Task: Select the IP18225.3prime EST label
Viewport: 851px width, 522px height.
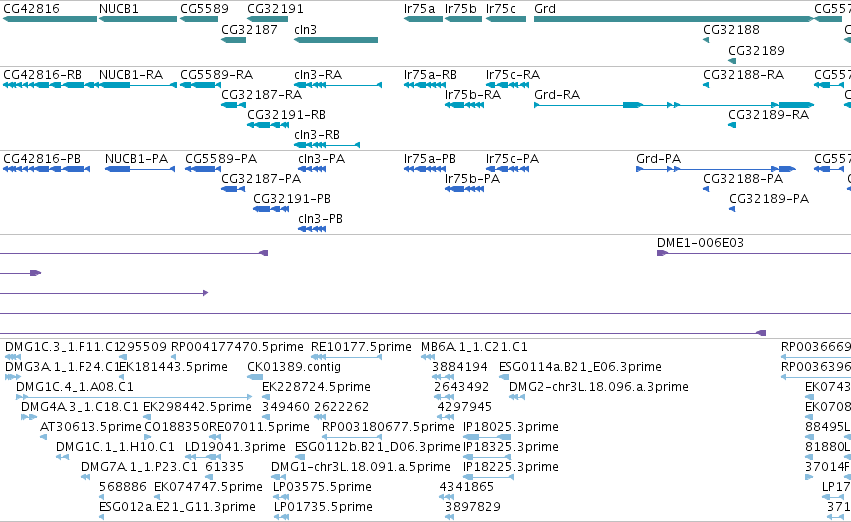Action: 511,467
